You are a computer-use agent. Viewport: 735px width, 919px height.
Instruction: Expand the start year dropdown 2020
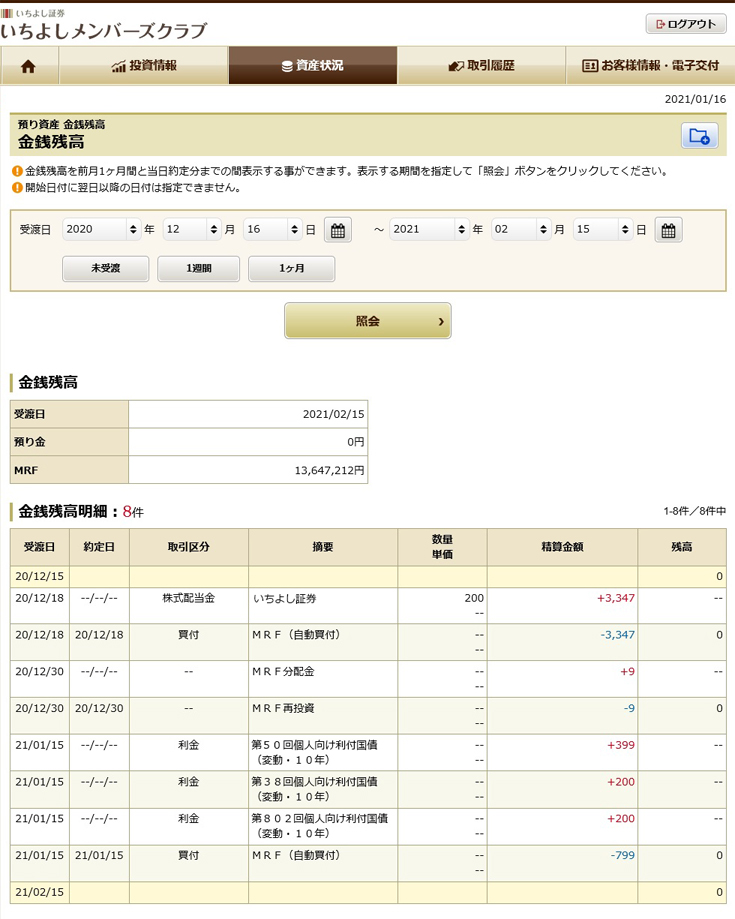pos(102,230)
